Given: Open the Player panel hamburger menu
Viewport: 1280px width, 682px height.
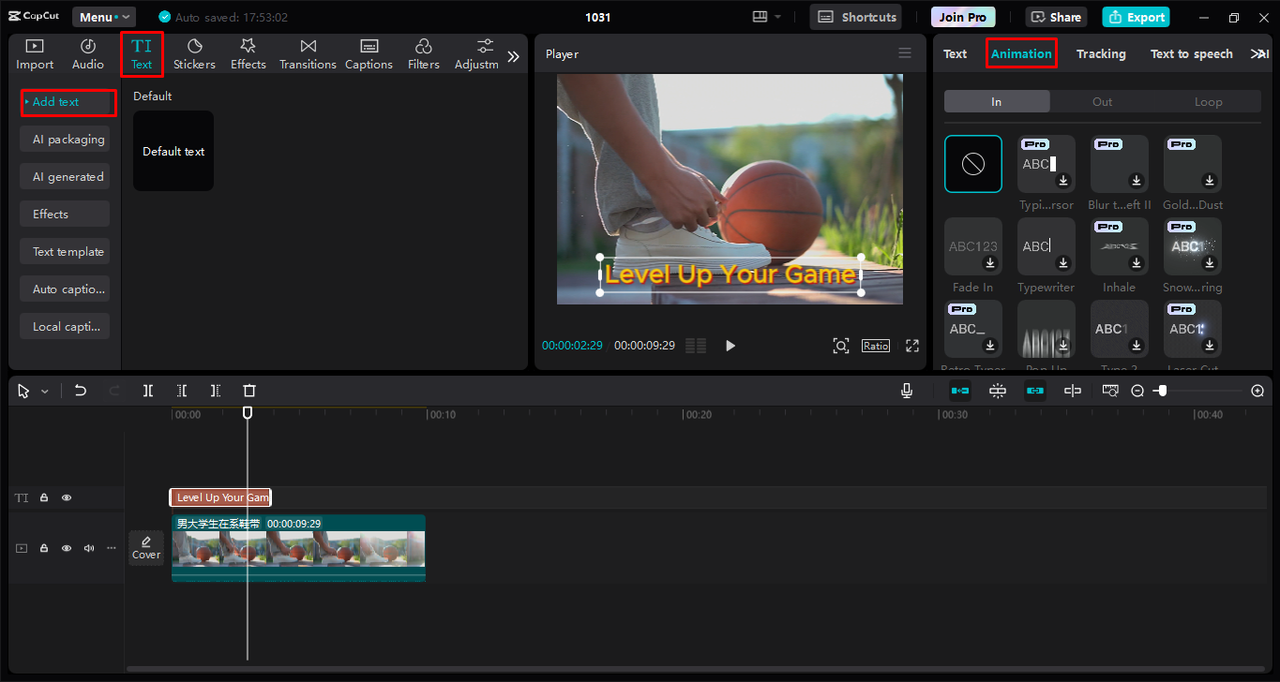Looking at the screenshot, I should (905, 53).
